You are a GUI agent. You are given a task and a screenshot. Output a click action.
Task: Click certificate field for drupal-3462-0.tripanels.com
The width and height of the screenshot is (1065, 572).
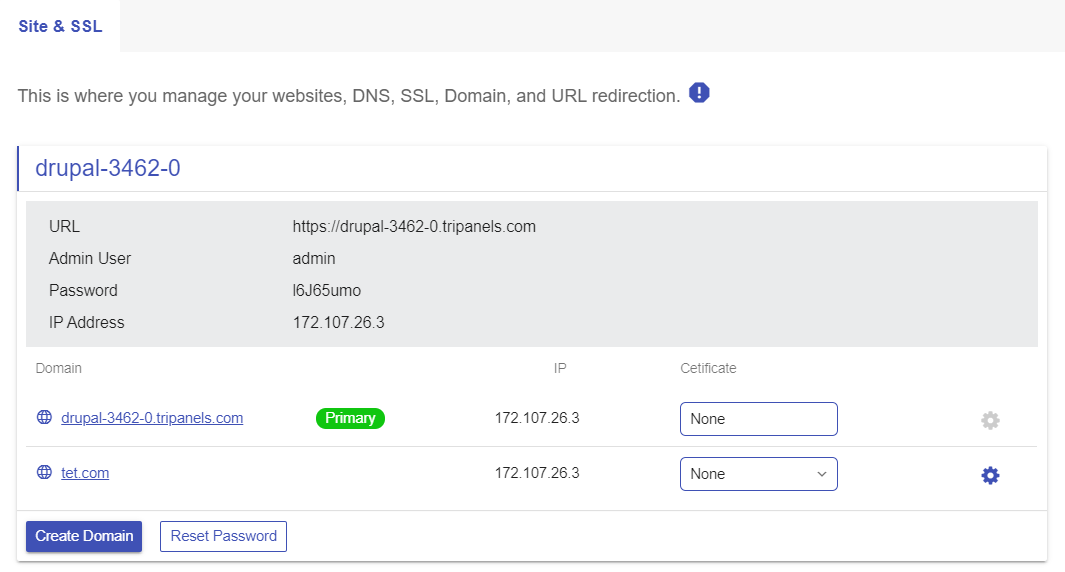759,419
